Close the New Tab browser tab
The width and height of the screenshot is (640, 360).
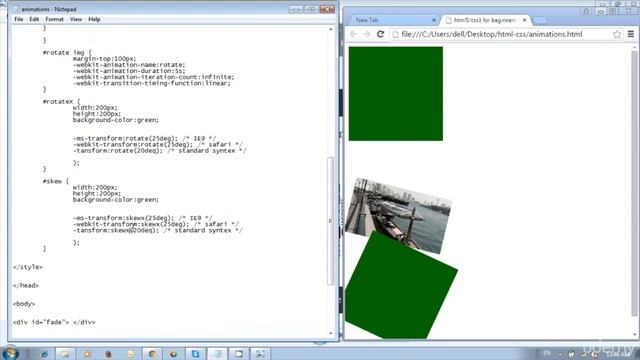click(x=434, y=20)
